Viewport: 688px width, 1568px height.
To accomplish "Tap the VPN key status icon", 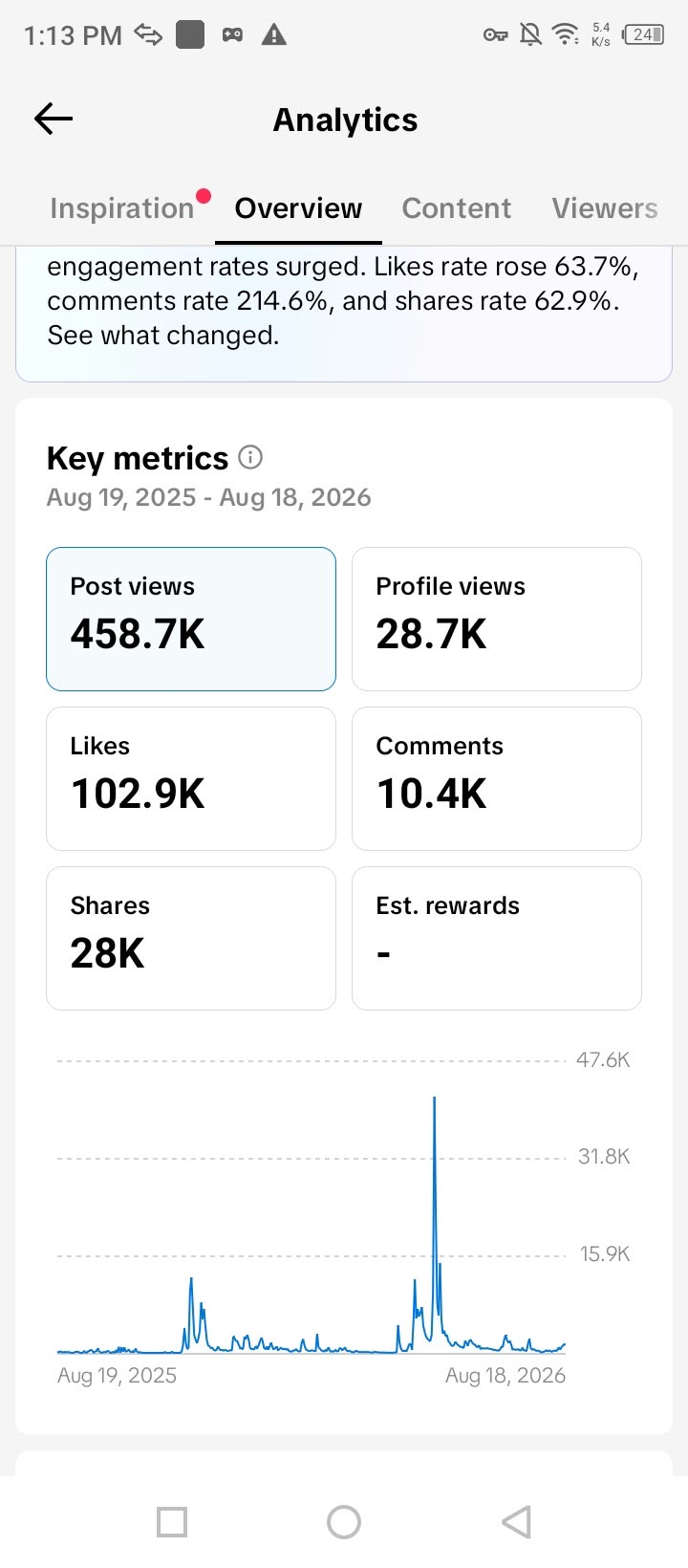I will tap(495, 35).
